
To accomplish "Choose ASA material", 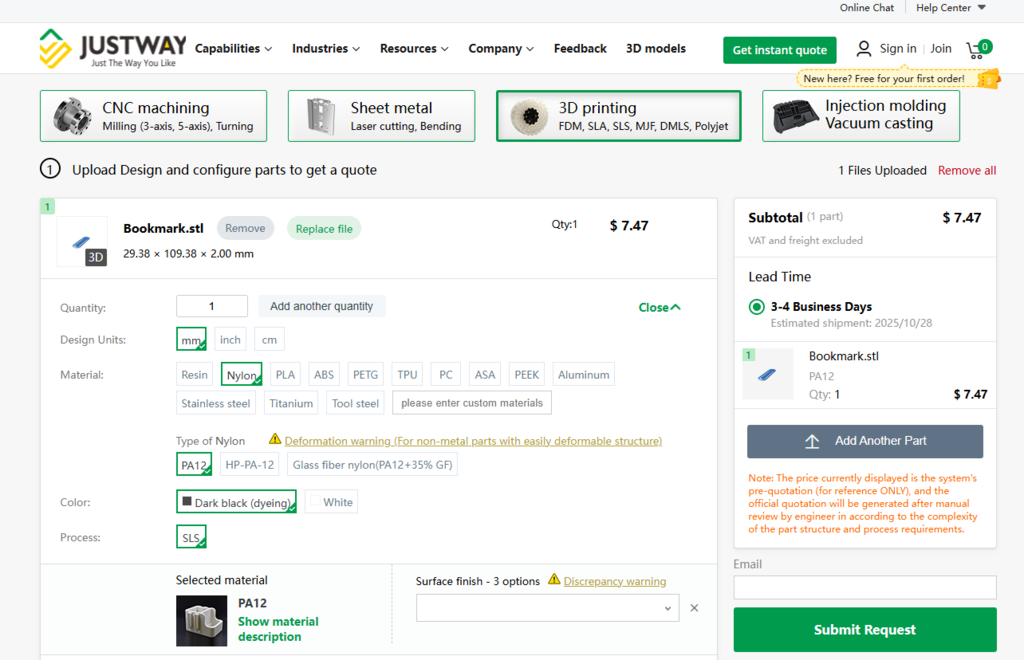I will [485, 375].
